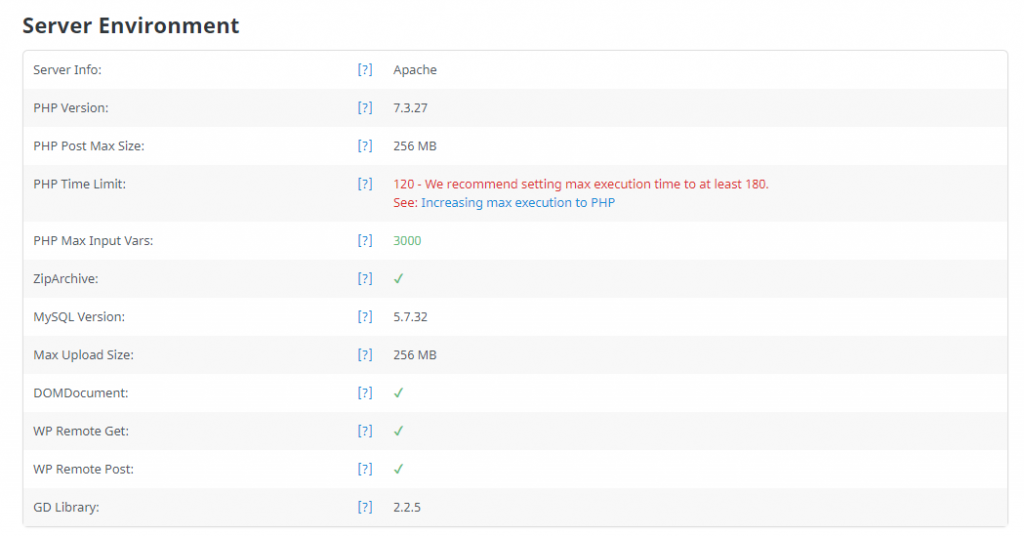
Task: Click the DOMDocument label
Action: tap(81, 393)
